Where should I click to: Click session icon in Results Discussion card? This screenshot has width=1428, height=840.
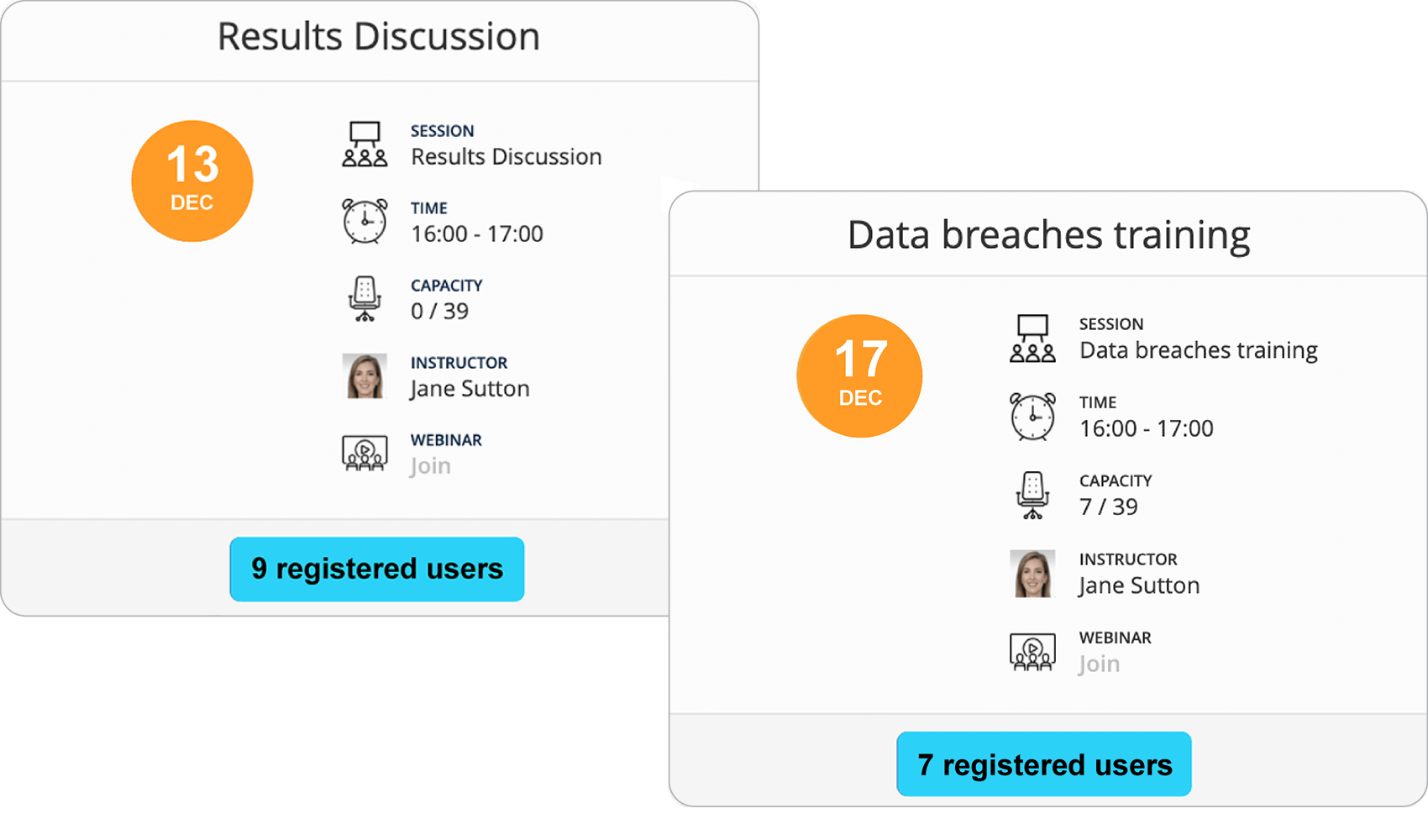click(365, 144)
